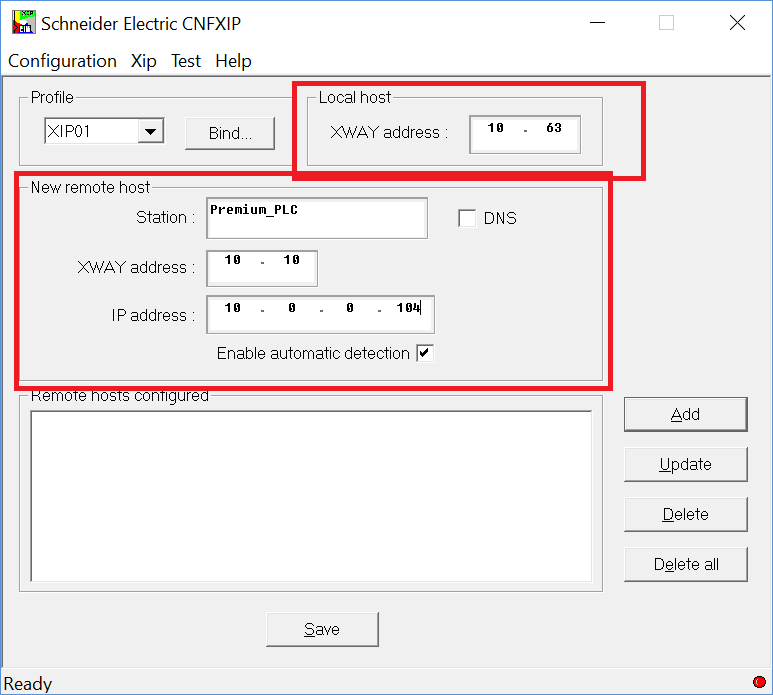The height and width of the screenshot is (695, 773).
Task: Click the Ready status bar text
Action: (28, 684)
